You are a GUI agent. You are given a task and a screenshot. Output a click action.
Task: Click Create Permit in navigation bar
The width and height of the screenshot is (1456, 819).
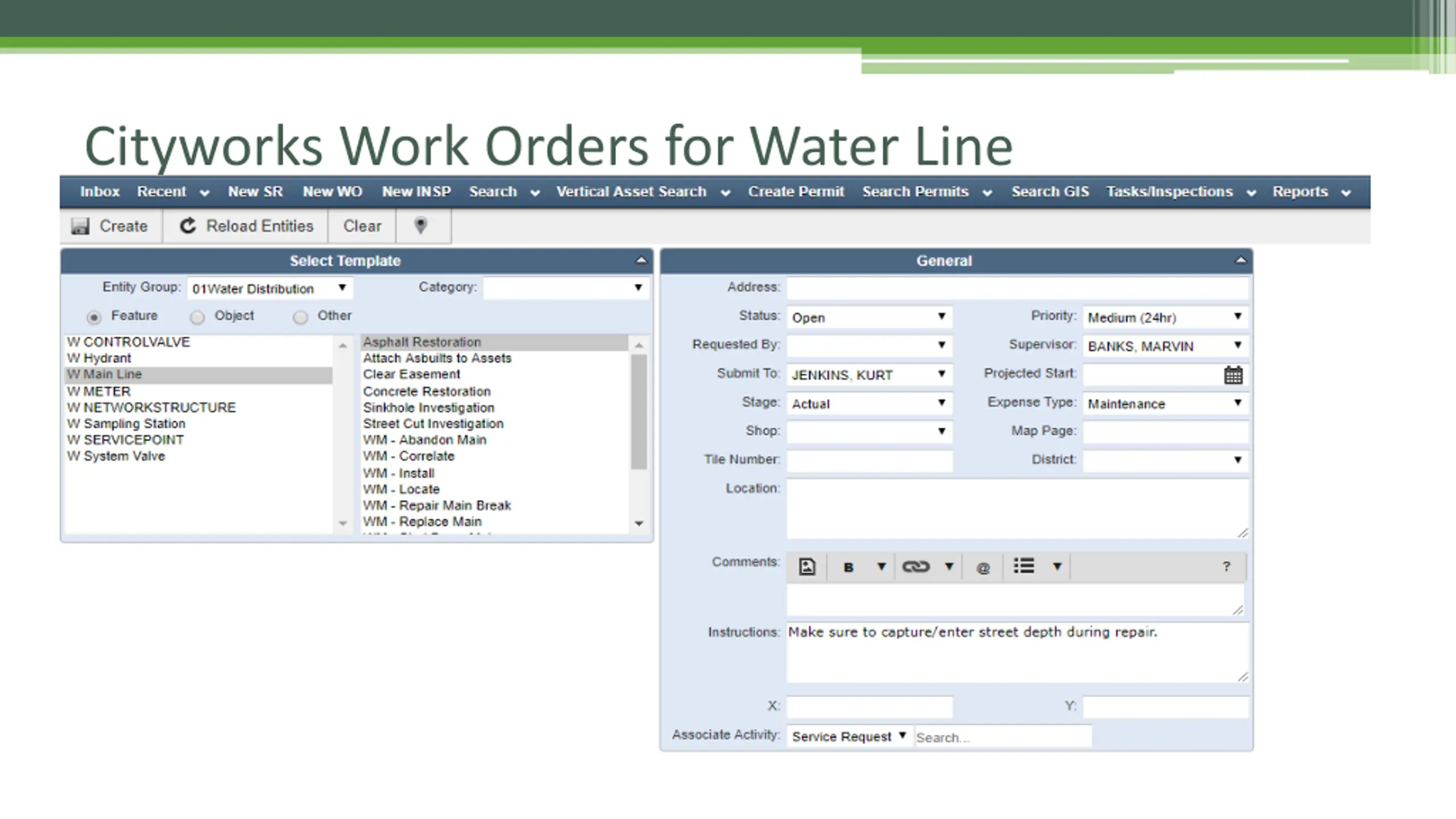(796, 192)
